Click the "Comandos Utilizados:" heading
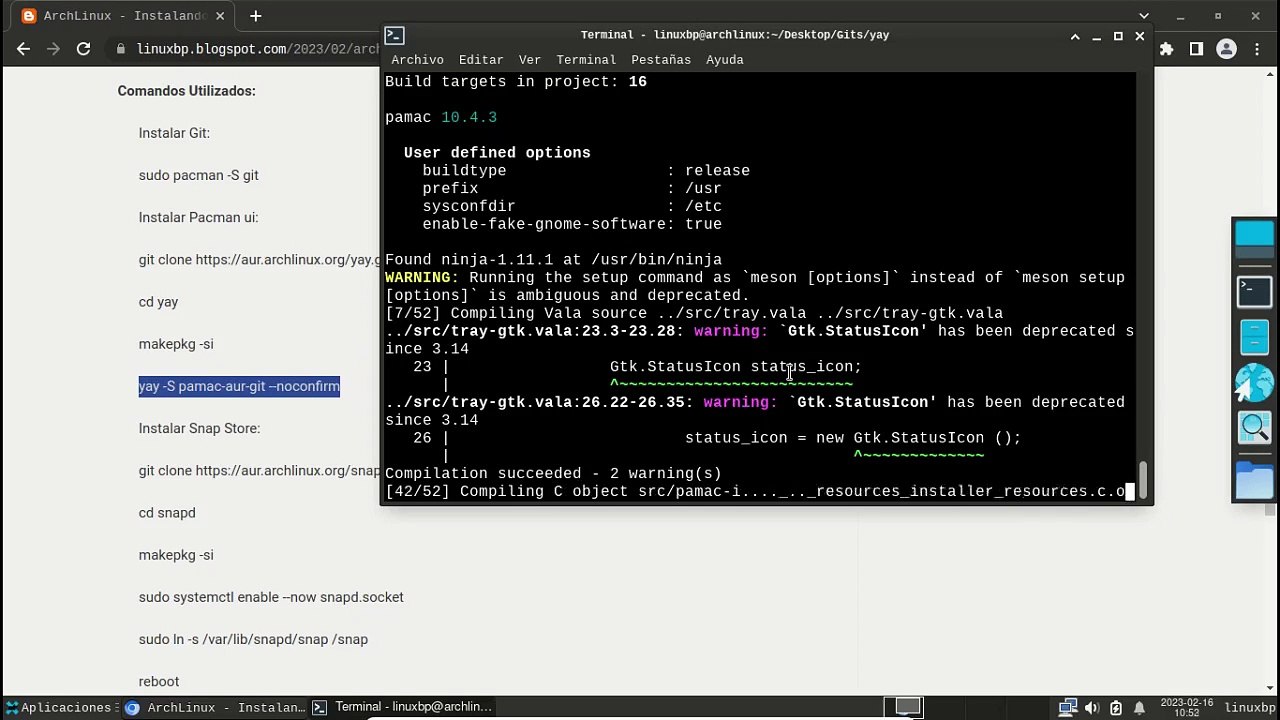 coord(186,91)
